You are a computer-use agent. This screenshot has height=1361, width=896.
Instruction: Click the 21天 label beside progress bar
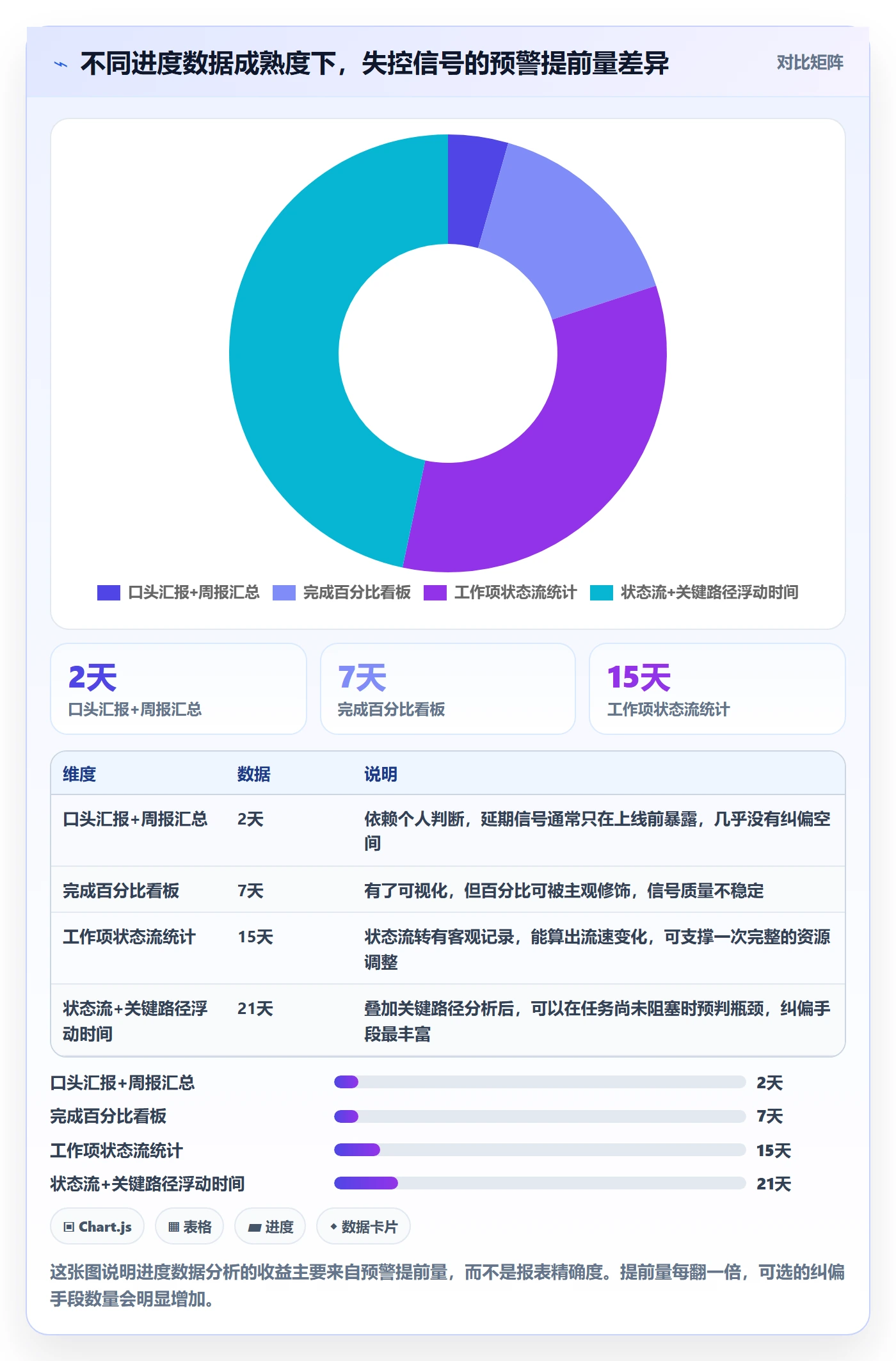coord(774,1184)
